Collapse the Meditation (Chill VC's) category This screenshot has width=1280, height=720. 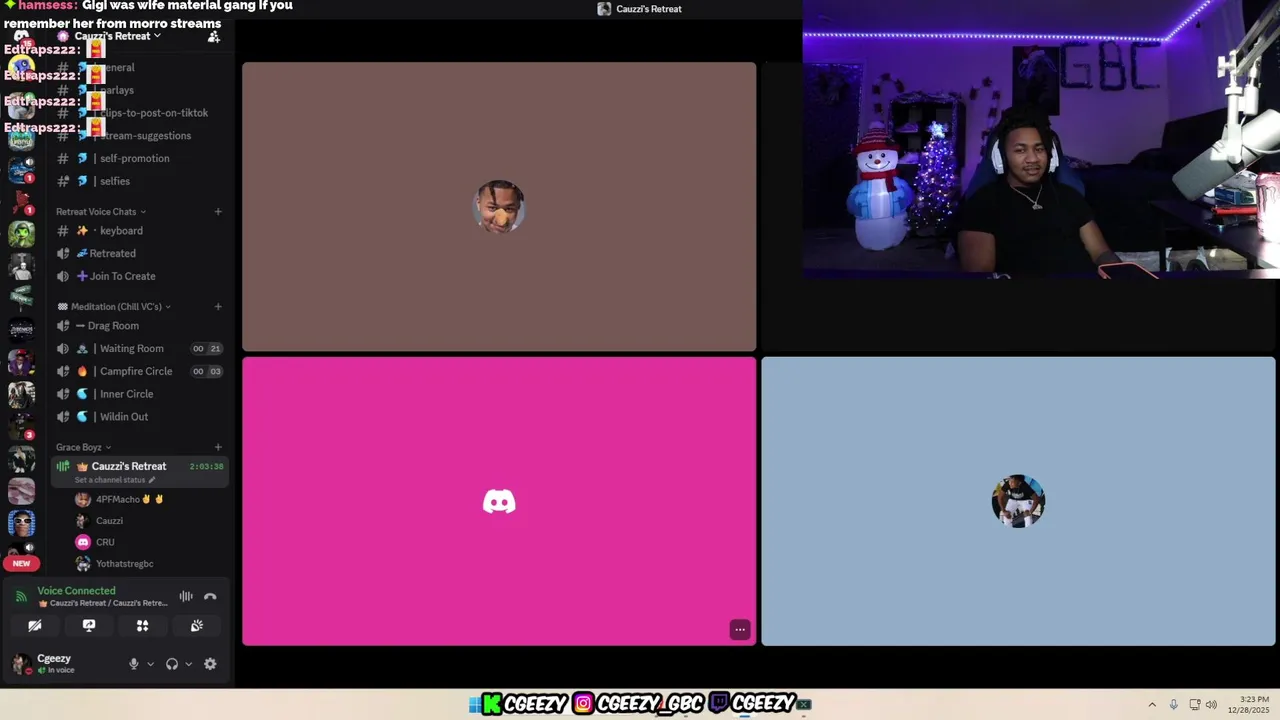coord(114,307)
